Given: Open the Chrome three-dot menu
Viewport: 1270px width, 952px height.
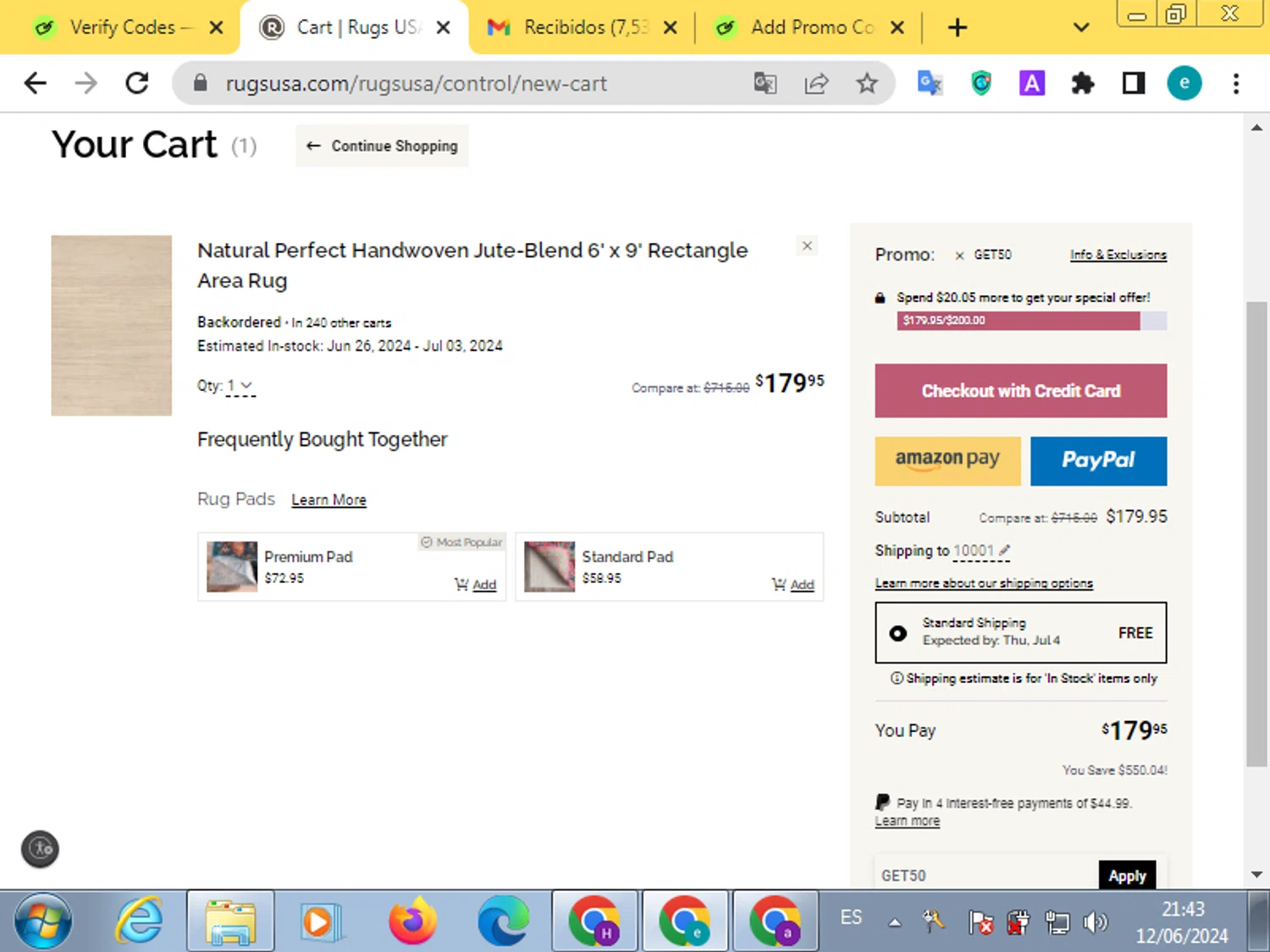Looking at the screenshot, I should (1236, 83).
